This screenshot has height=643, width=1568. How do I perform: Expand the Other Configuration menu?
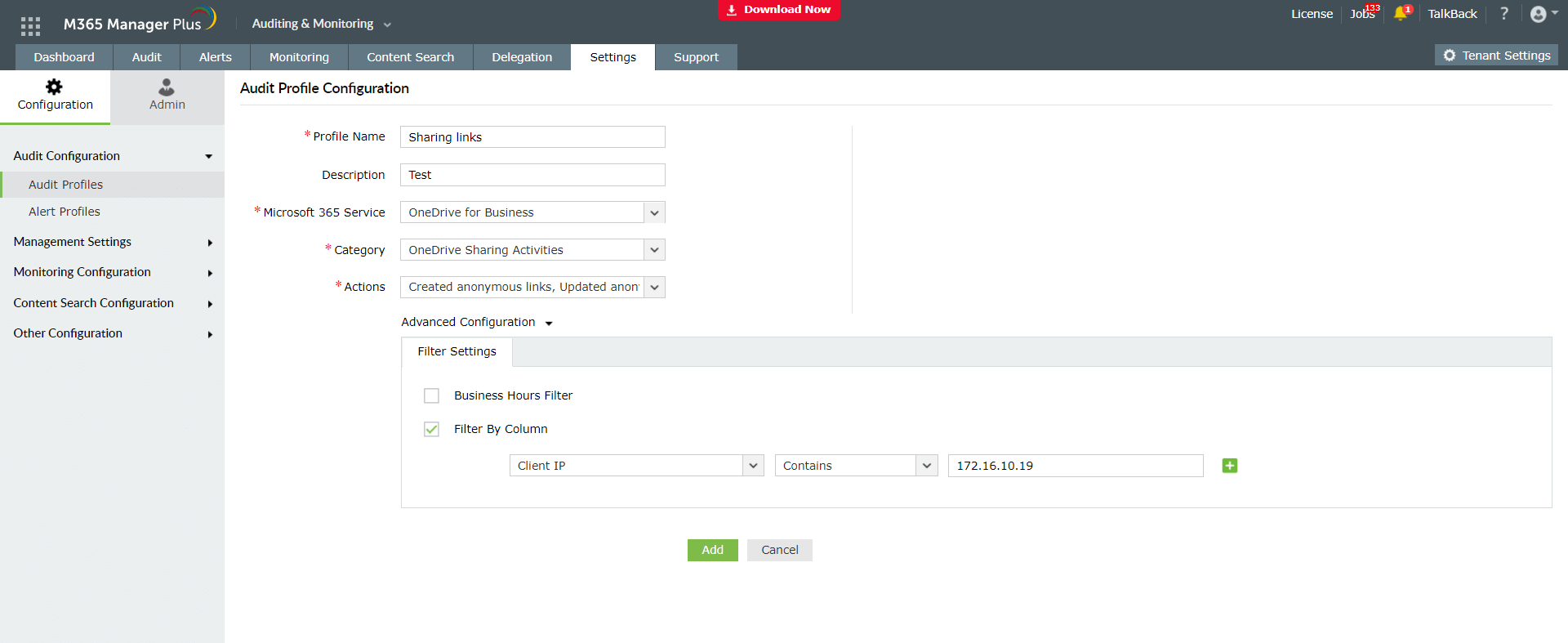[112, 333]
